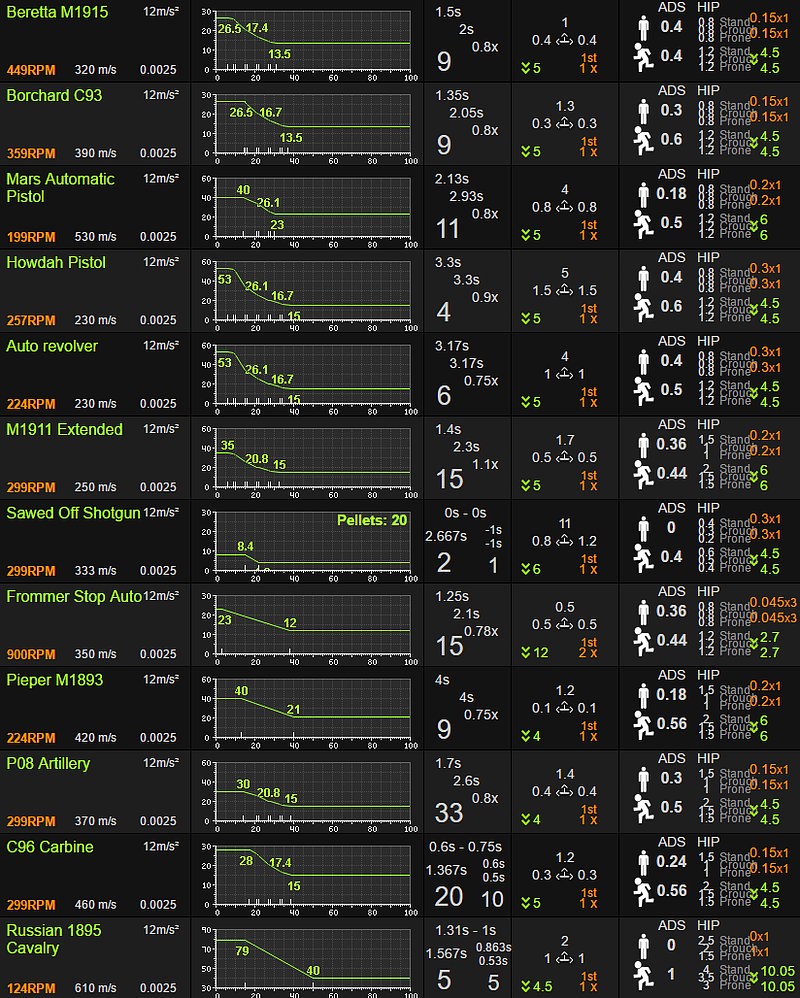Select the Borchard C93 weapon name
The width and height of the screenshot is (800, 998).
[x=54, y=95]
